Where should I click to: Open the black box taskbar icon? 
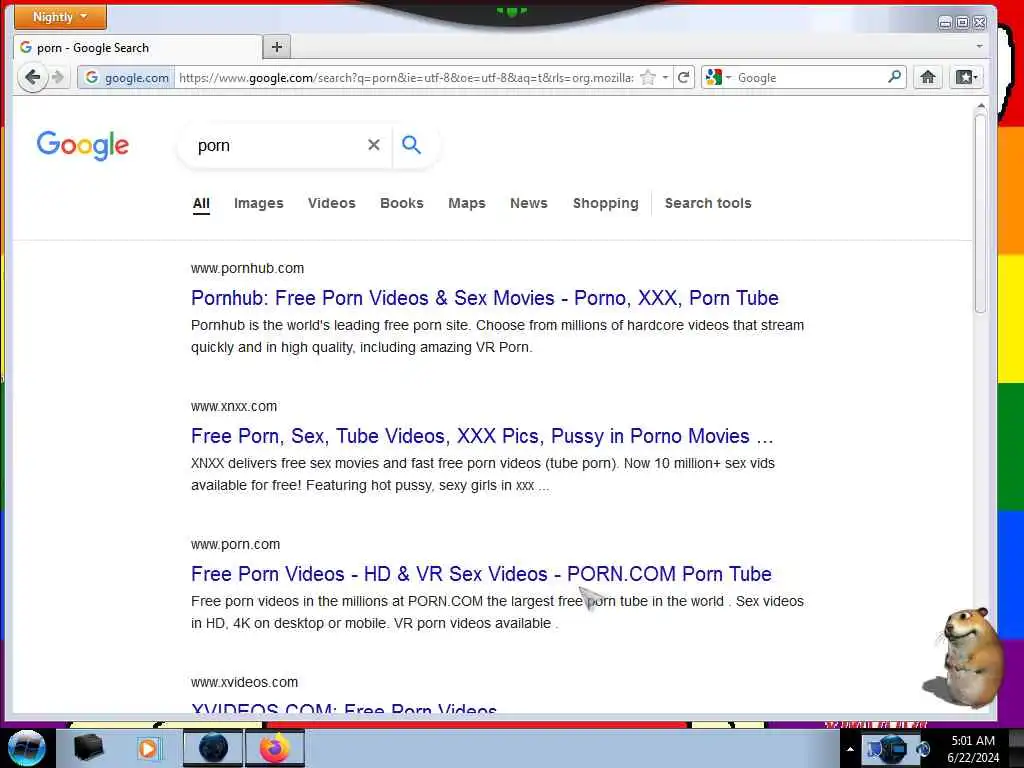[x=88, y=748]
